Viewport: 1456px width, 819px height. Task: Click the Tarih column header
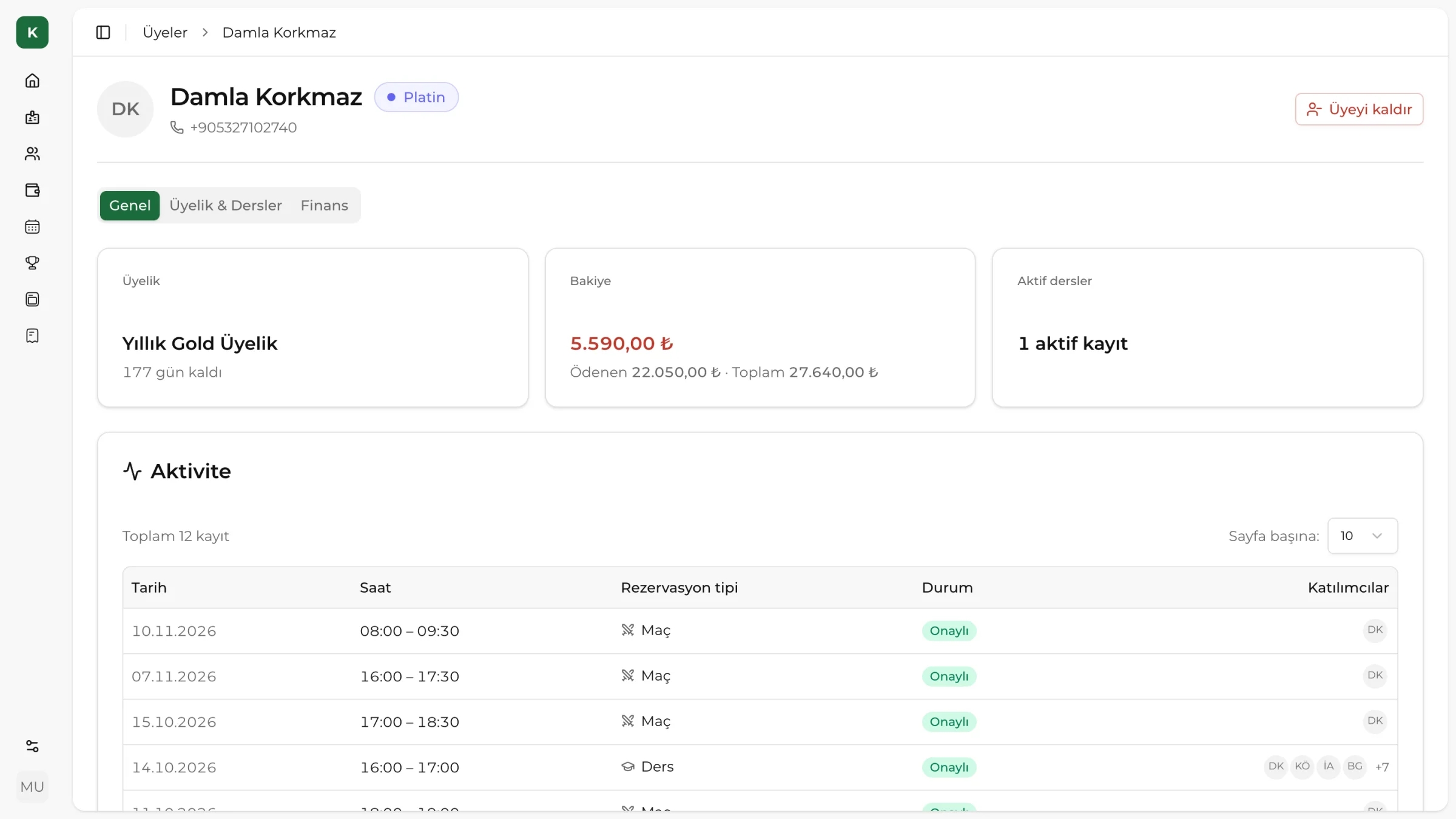149,587
